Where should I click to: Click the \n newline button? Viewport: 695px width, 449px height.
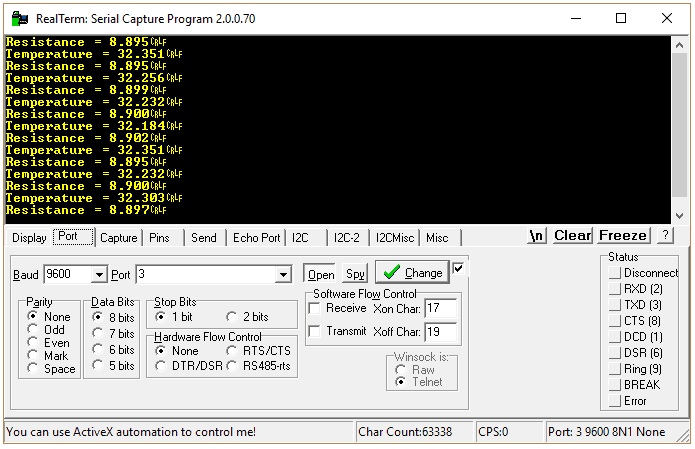tap(538, 236)
